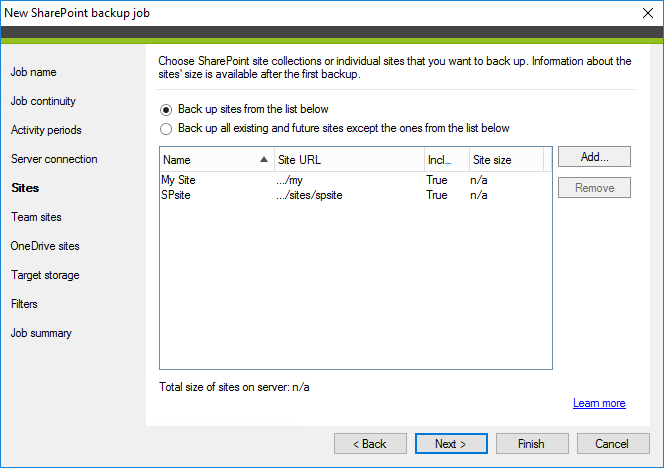Open the OneDrive sites step
Viewport: 664px width, 468px height.
[45, 246]
